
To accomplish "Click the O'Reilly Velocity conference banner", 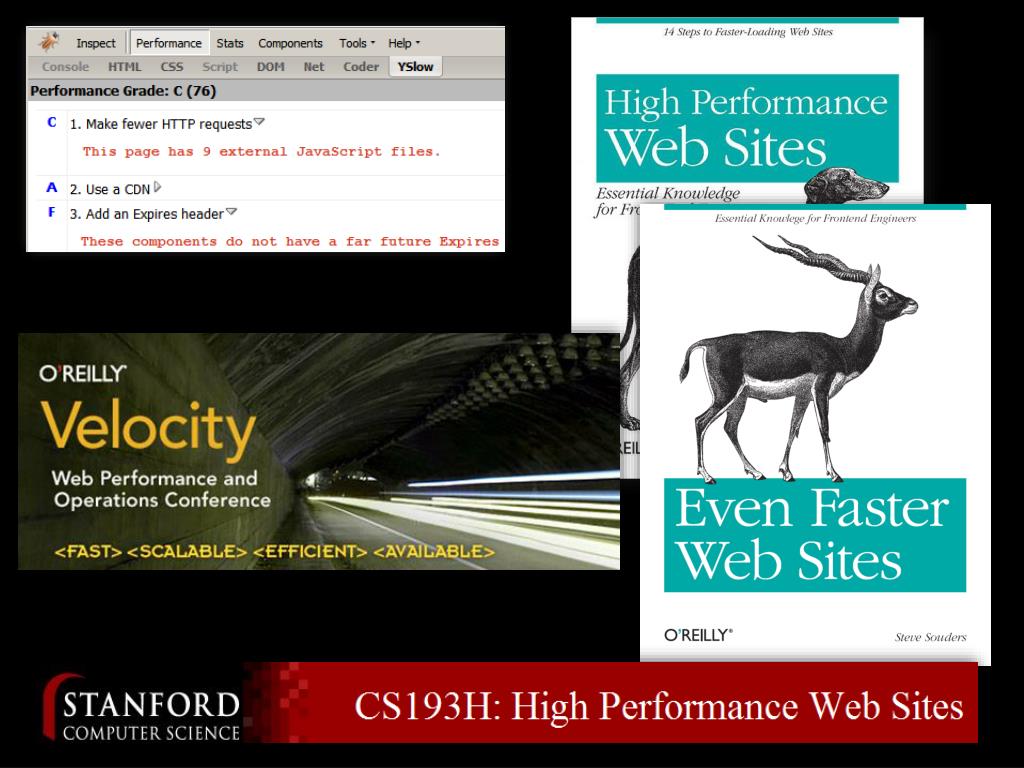I will 319,451.
